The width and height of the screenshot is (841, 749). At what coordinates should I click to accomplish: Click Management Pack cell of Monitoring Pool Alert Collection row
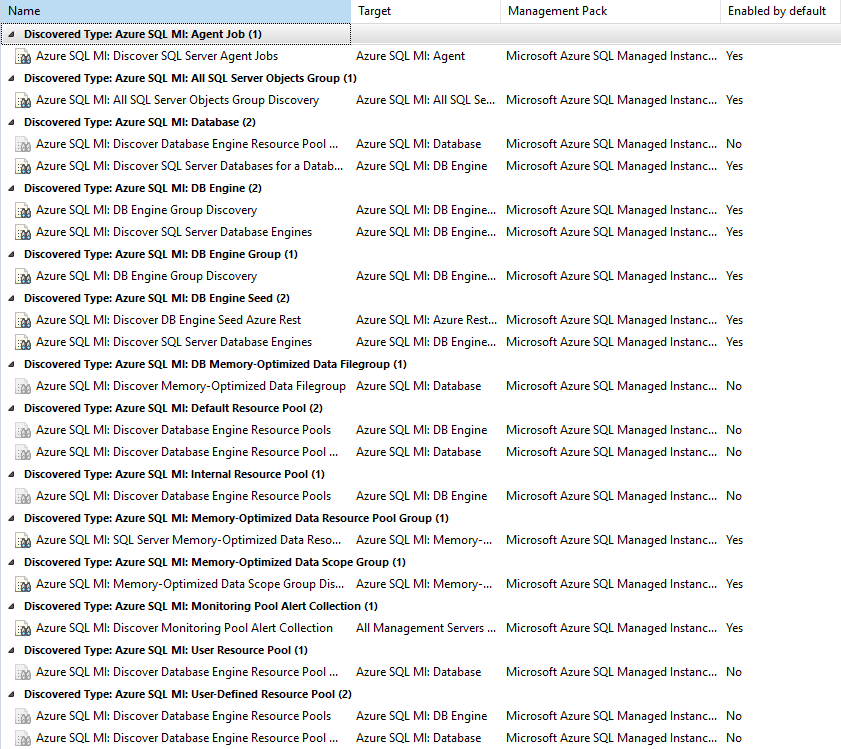point(611,628)
